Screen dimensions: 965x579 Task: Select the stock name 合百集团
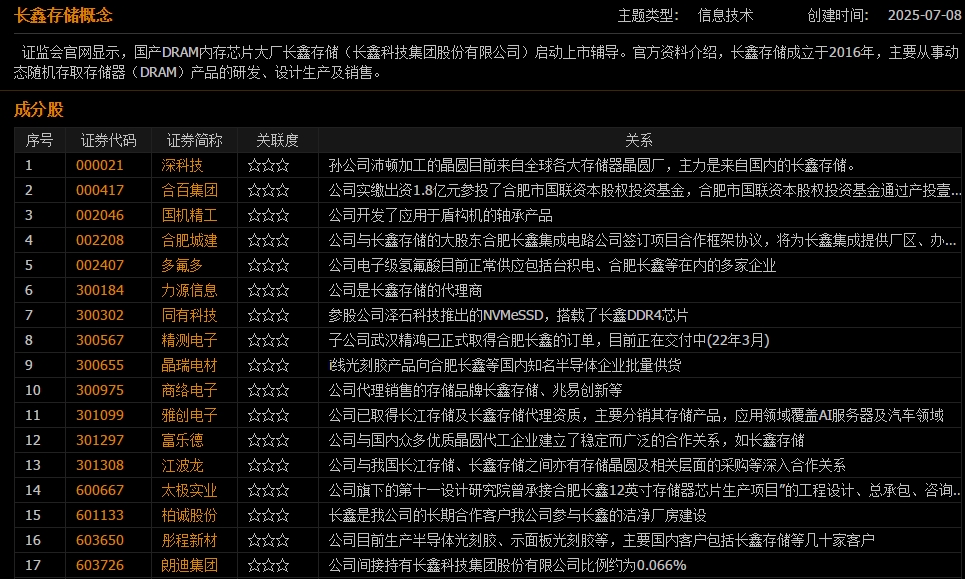pyautogui.click(x=189, y=190)
